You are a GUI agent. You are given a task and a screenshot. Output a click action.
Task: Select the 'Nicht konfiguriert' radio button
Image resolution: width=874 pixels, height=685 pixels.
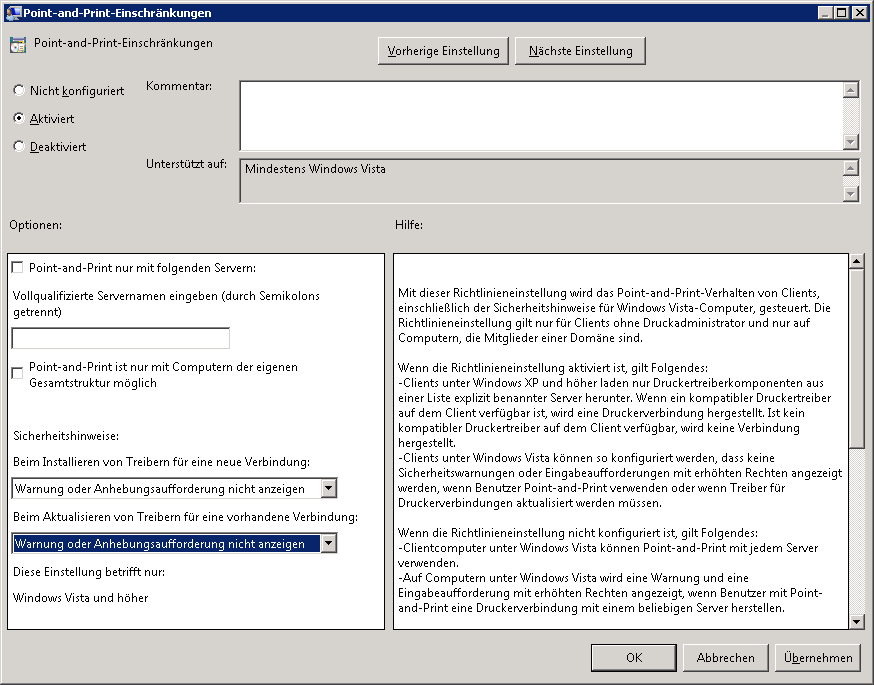(19, 91)
